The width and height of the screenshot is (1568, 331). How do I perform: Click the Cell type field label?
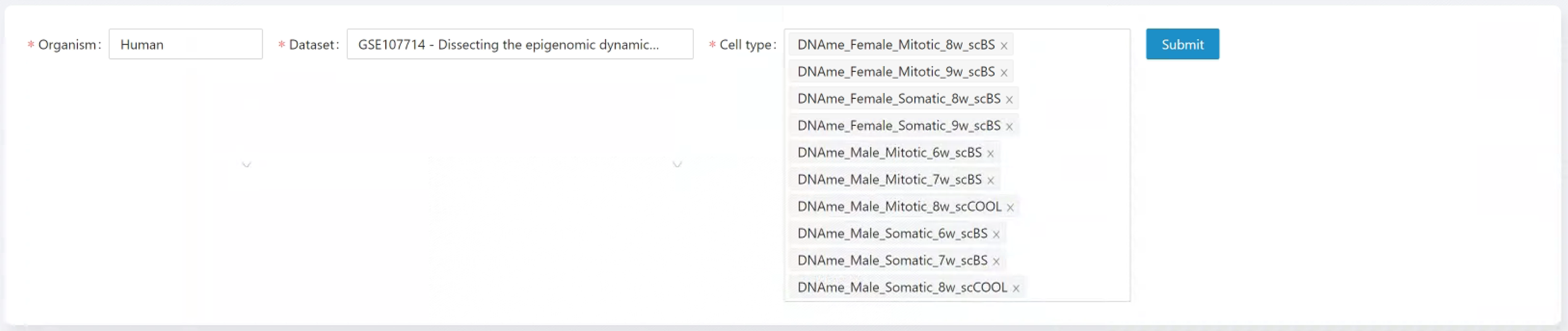coord(746,45)
